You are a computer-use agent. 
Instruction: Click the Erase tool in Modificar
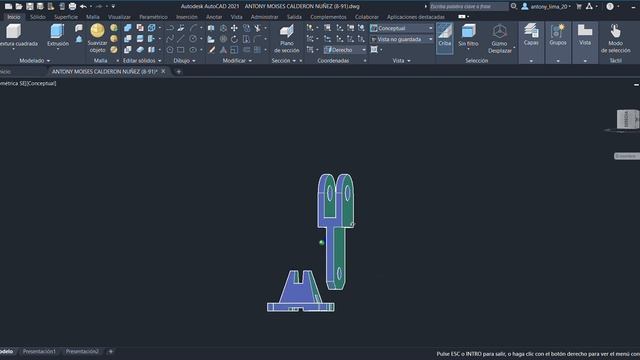click(x=211, y=50)
